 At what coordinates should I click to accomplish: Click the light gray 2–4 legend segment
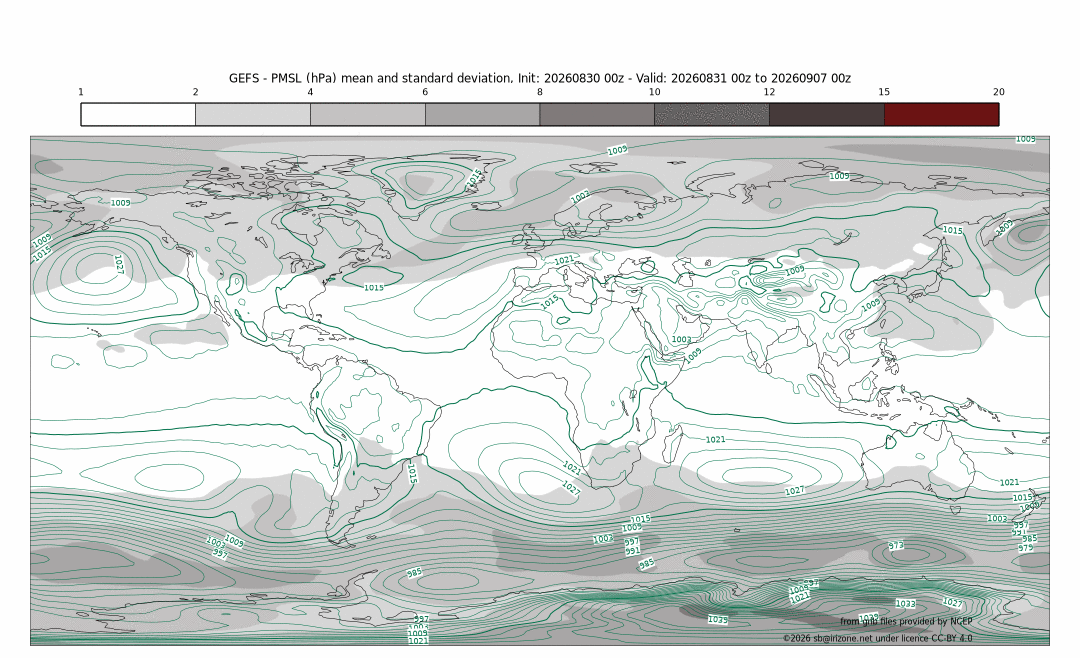[253, 114]
